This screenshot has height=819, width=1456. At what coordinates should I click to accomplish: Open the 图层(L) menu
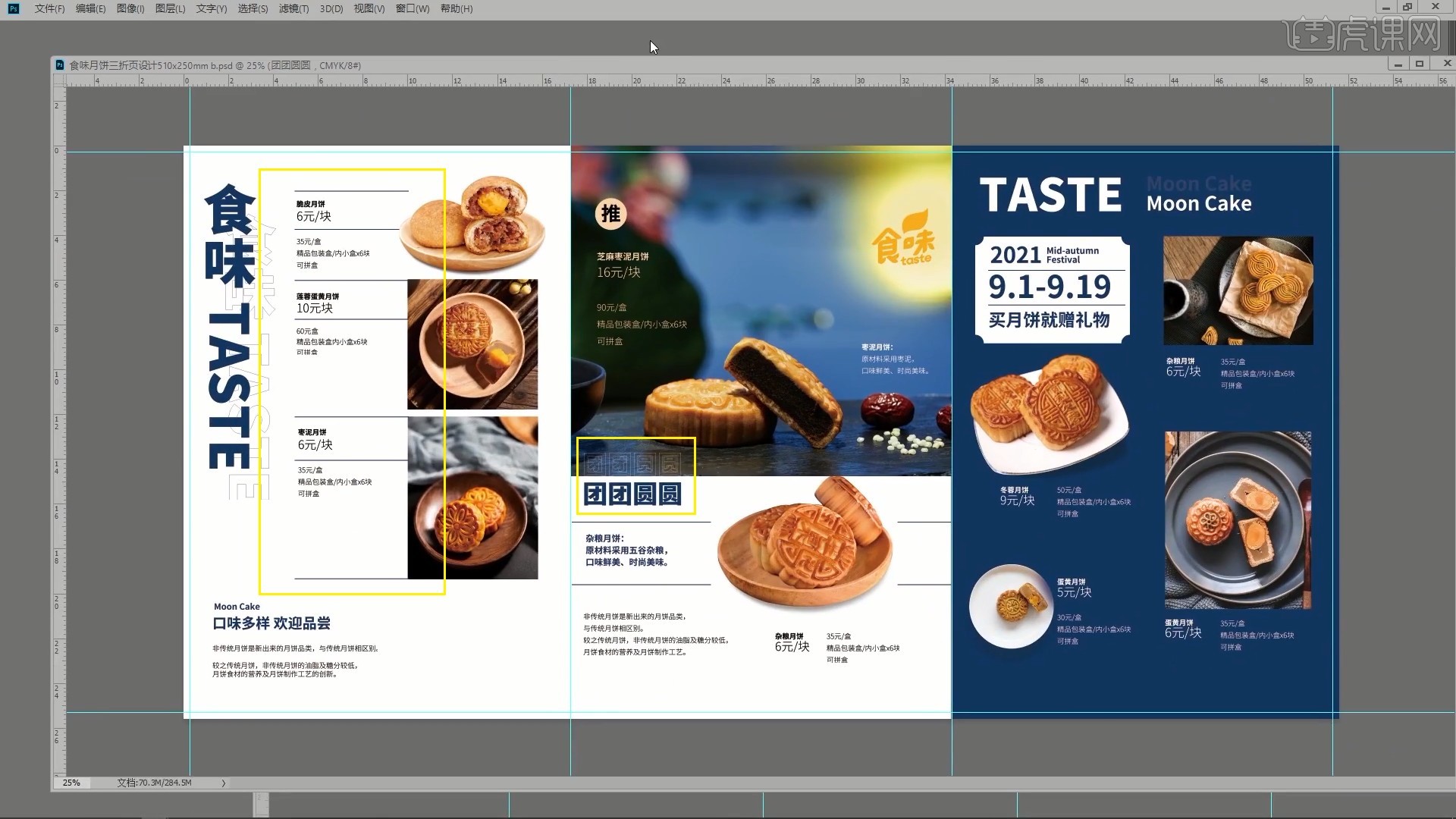coord(170,8)
